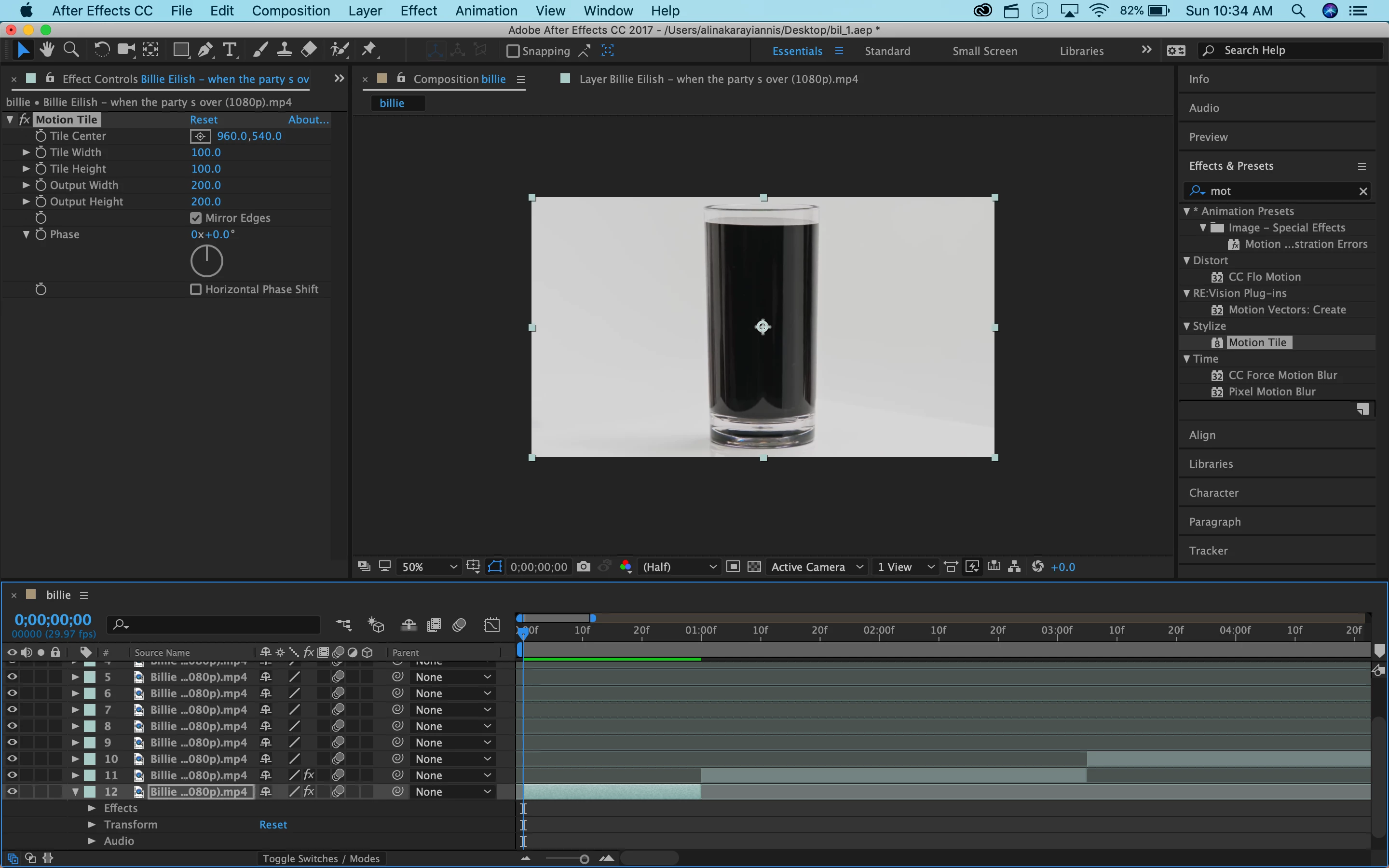1389x868 pixels.
Task: Click Toggle Switches / Modes button
Action: 321,858
